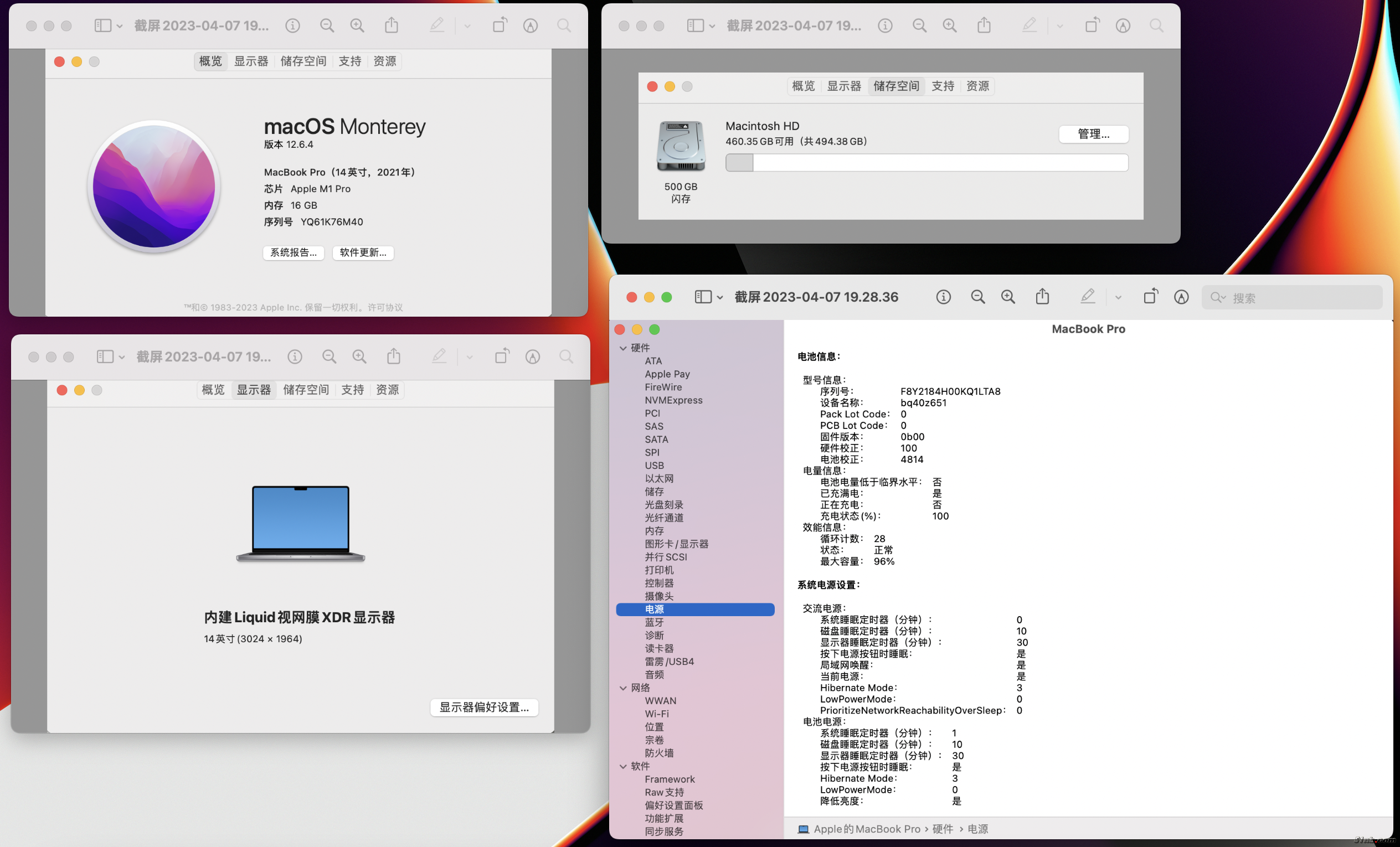1400x847 pixels.
Task: Zoom out in the top-left Preview window
Action: pyautogui.click(x=327, y=25)
